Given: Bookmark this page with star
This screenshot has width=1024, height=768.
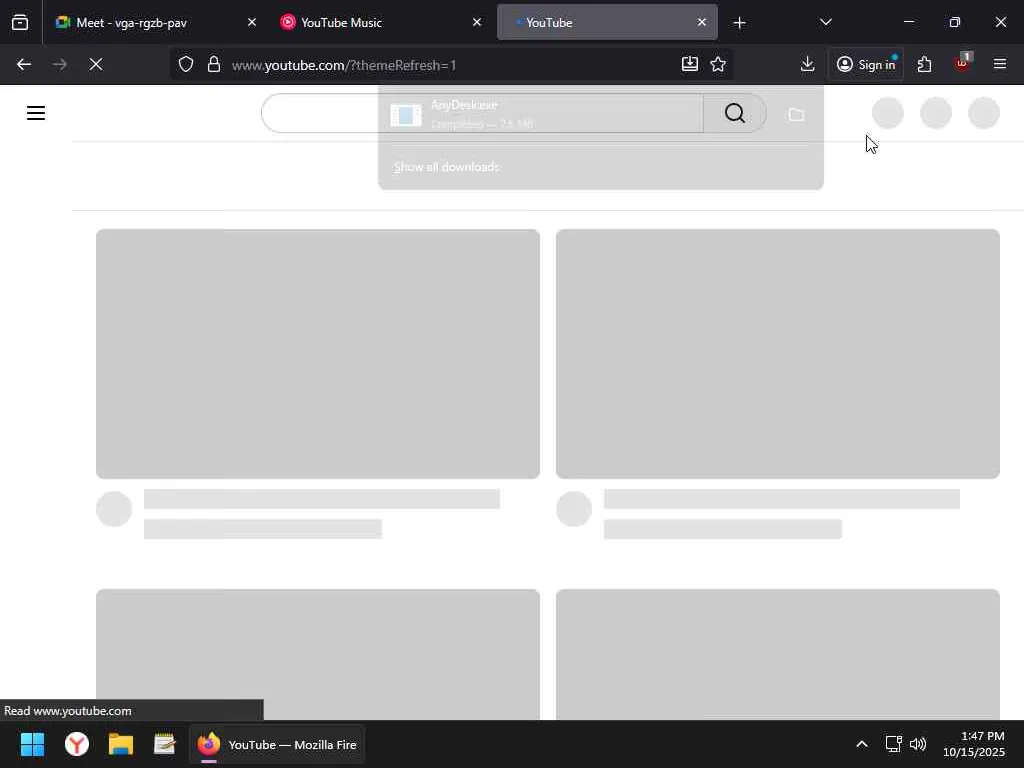Looking at the screenshot, I should pyautogui.click(x=718, y=64).
